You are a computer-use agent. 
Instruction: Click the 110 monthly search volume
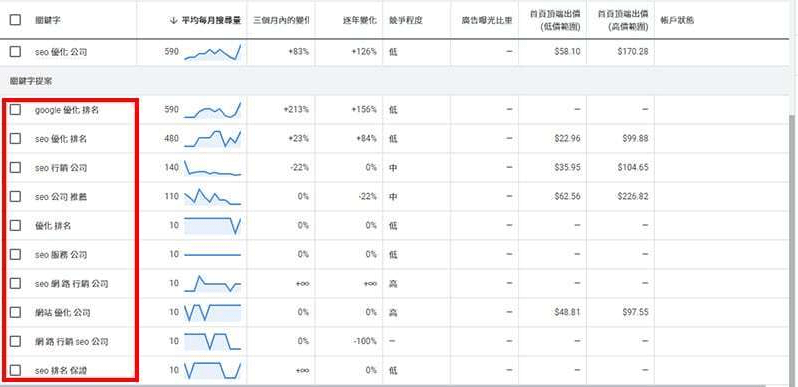tap(172, 196)
